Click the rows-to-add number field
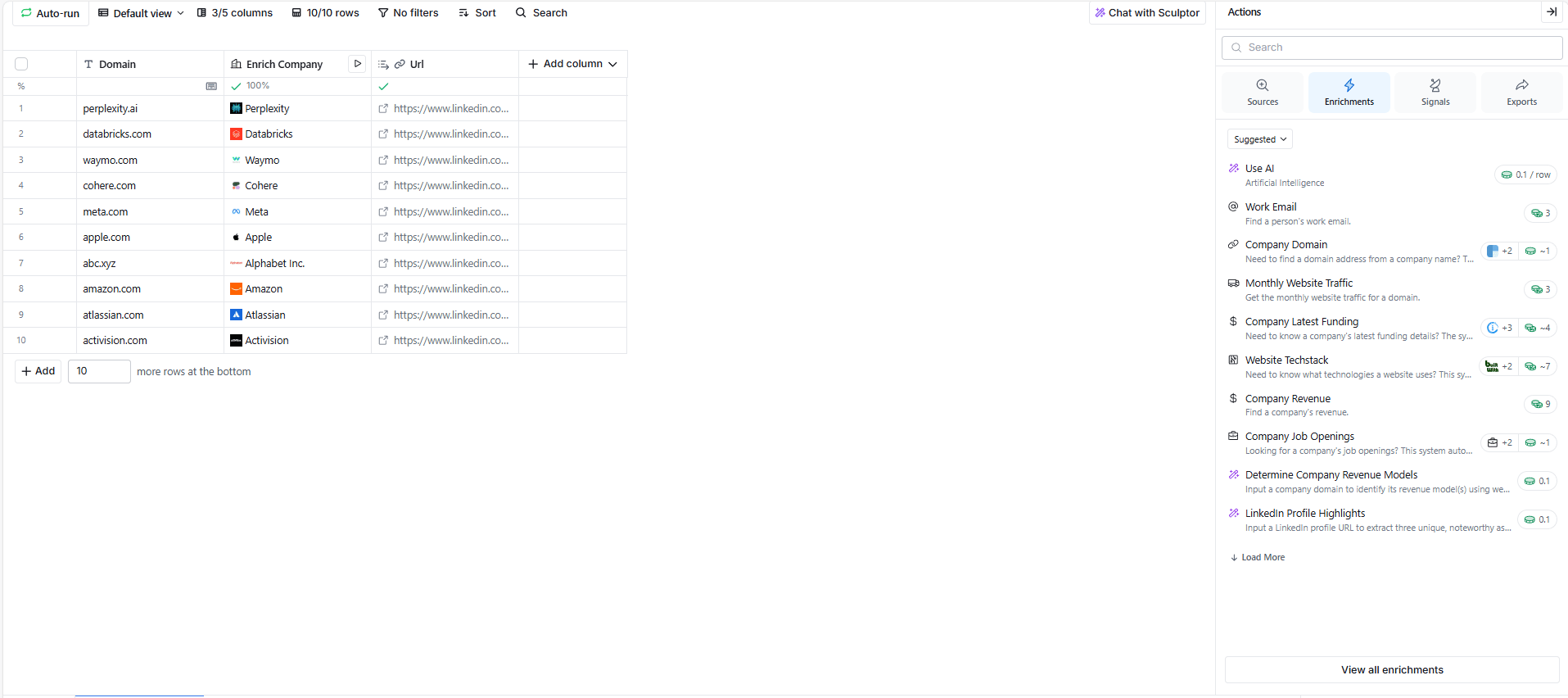 coord(99,371)
